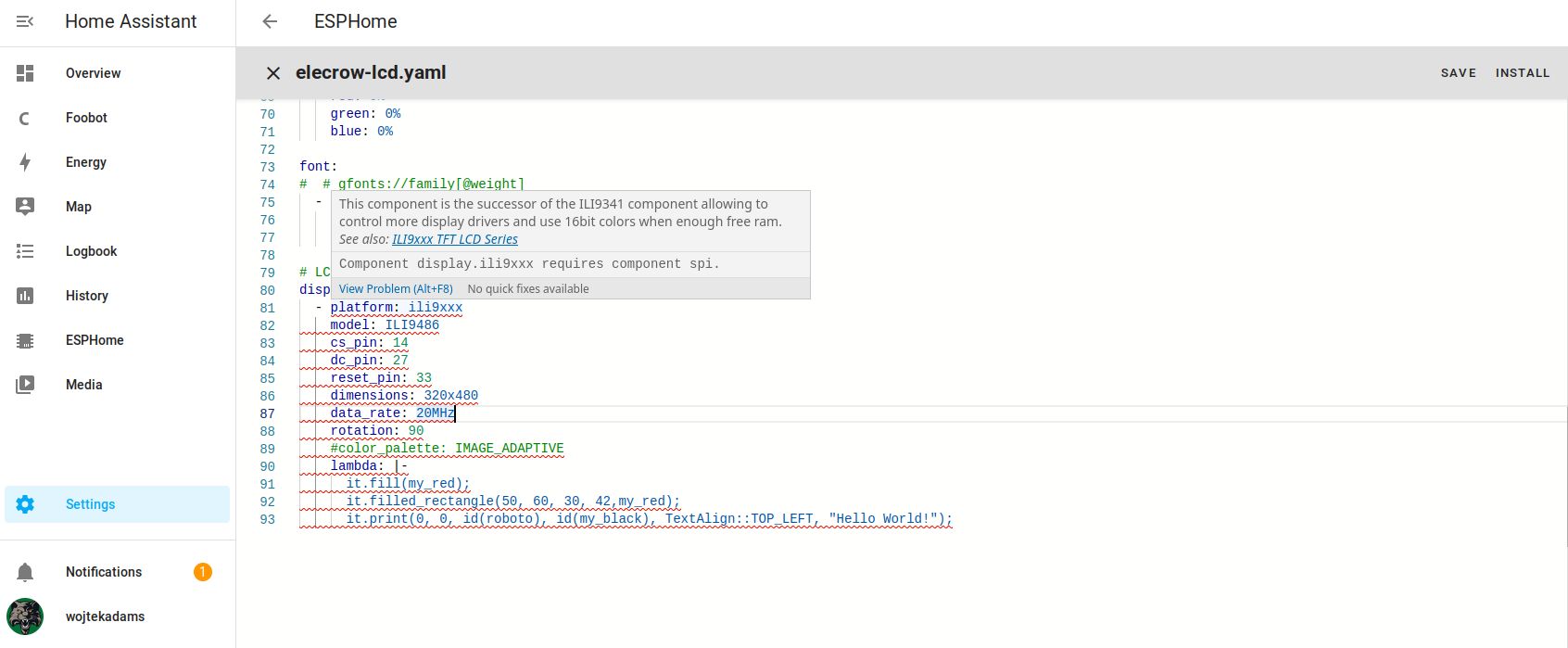Image resolution: width=1568 pixels, height=648 pixels.
Task: Click the Home Assistant title
Action: coord(131,21)
